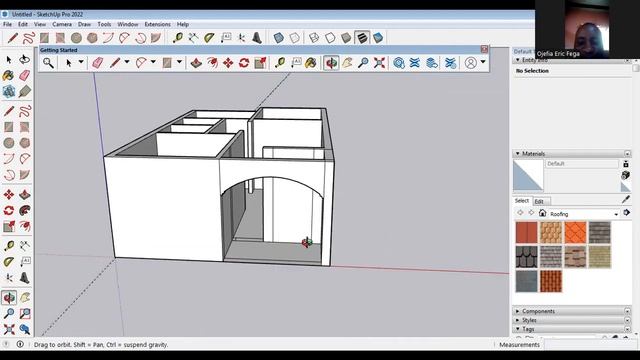Select the Eraser tool in Getting Started toolbar

[x=98, y=63]
